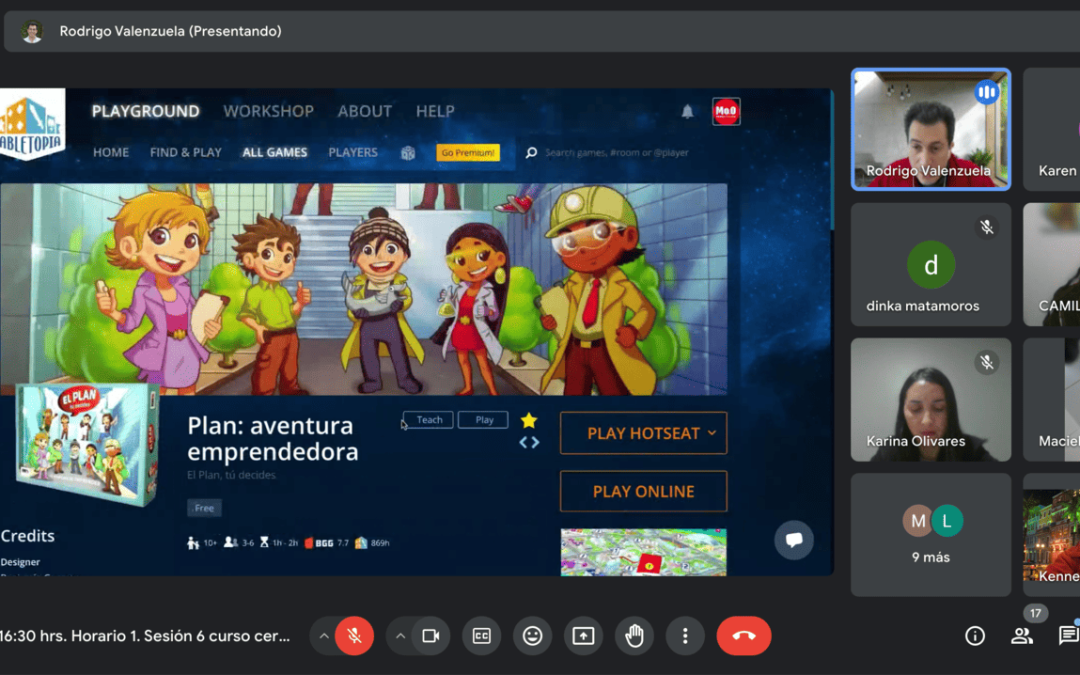
Task: Click the age icon beside 10+
Action: click(193, 543)
